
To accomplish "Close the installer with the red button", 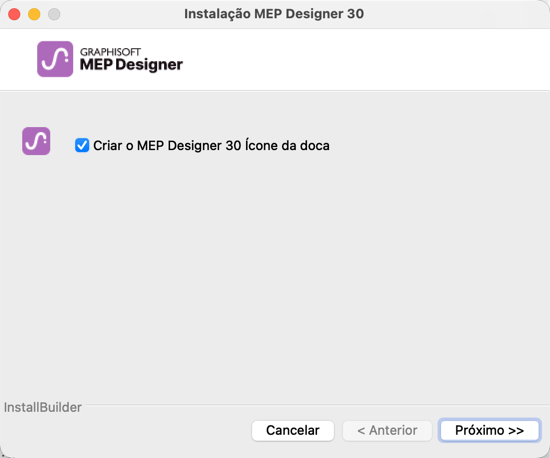I will coord(14,14).
